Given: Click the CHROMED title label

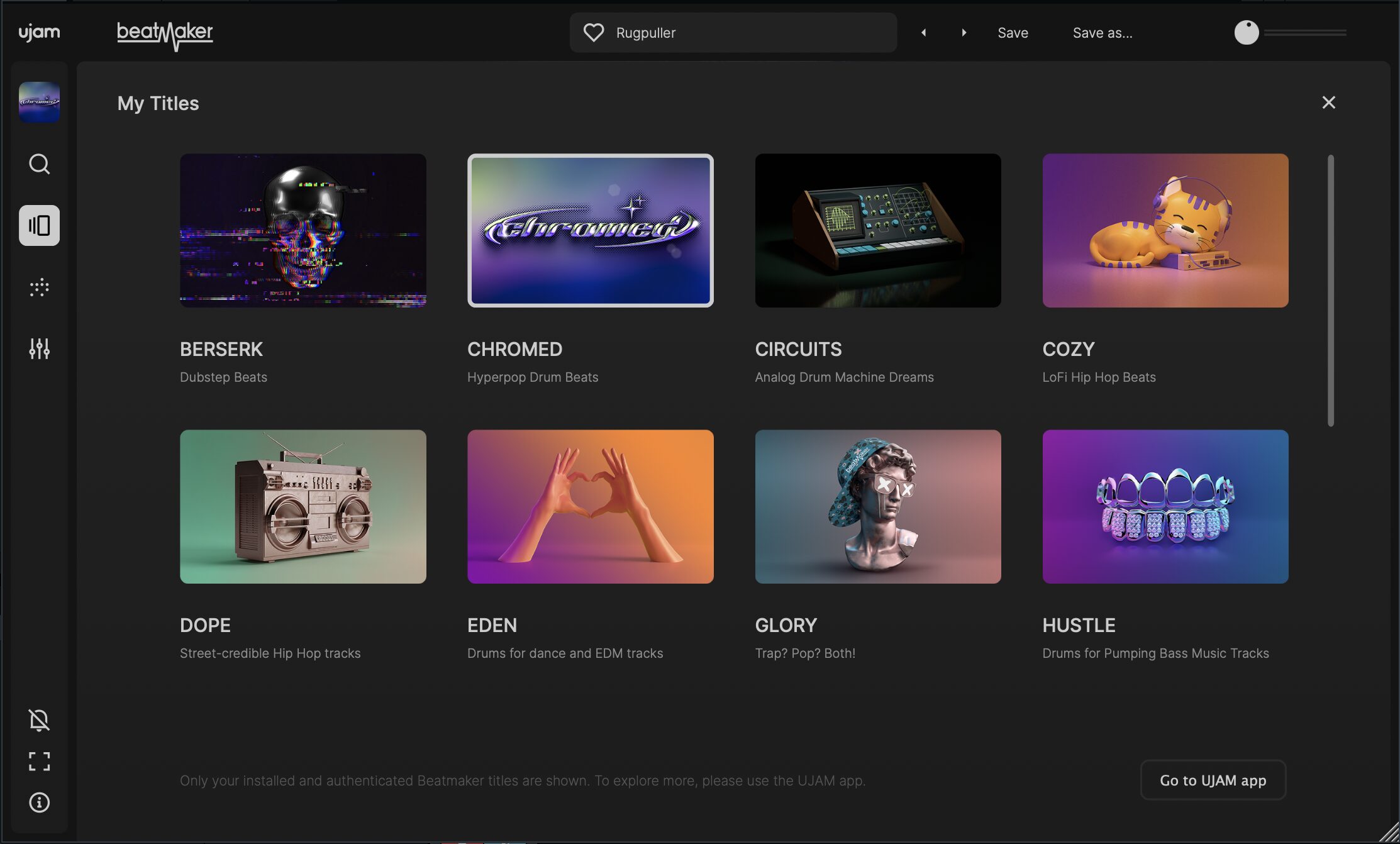Looking at the screenshot, I should (514, 349).
